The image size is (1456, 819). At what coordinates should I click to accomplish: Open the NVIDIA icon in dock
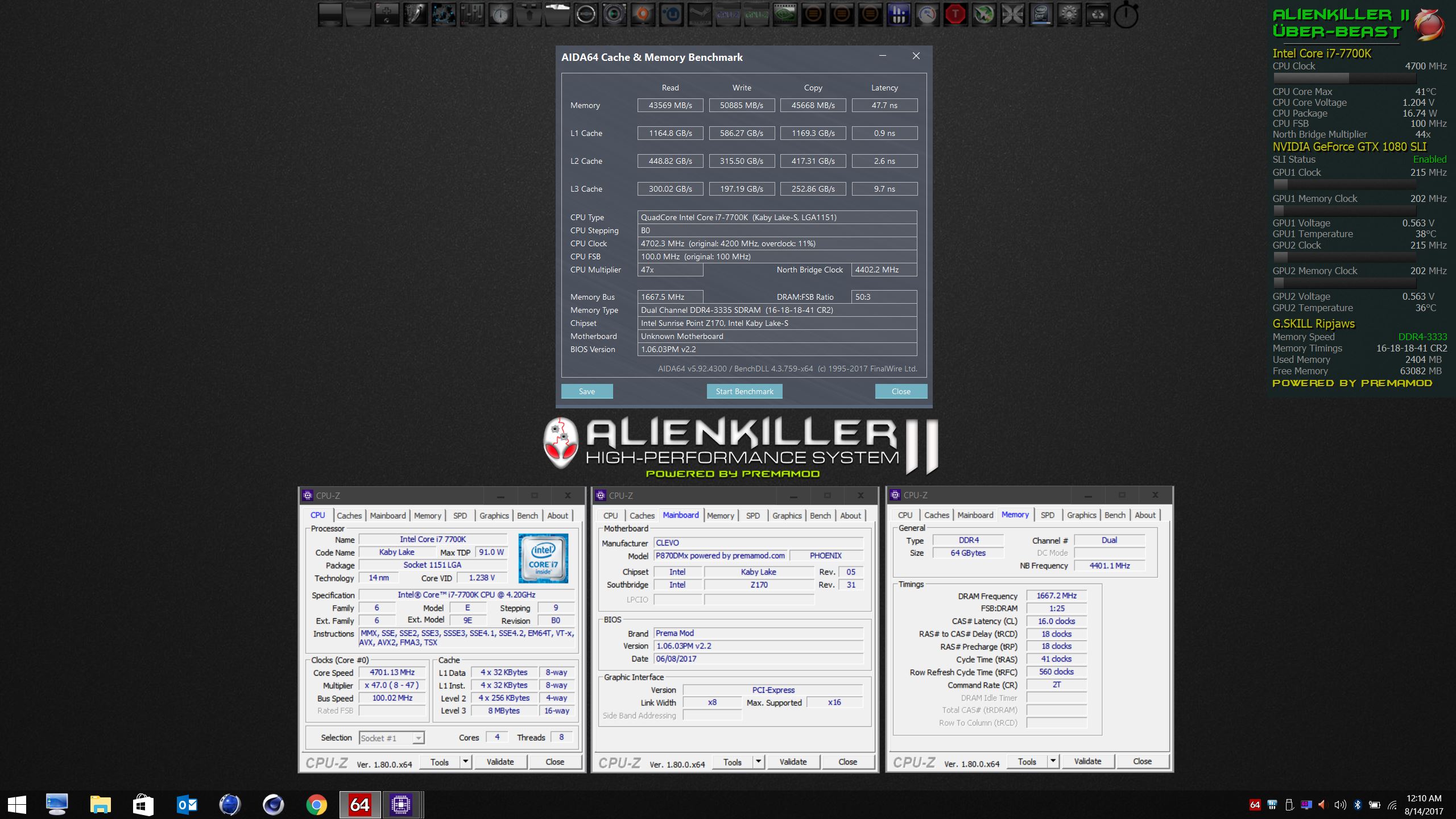pos(785,15)
